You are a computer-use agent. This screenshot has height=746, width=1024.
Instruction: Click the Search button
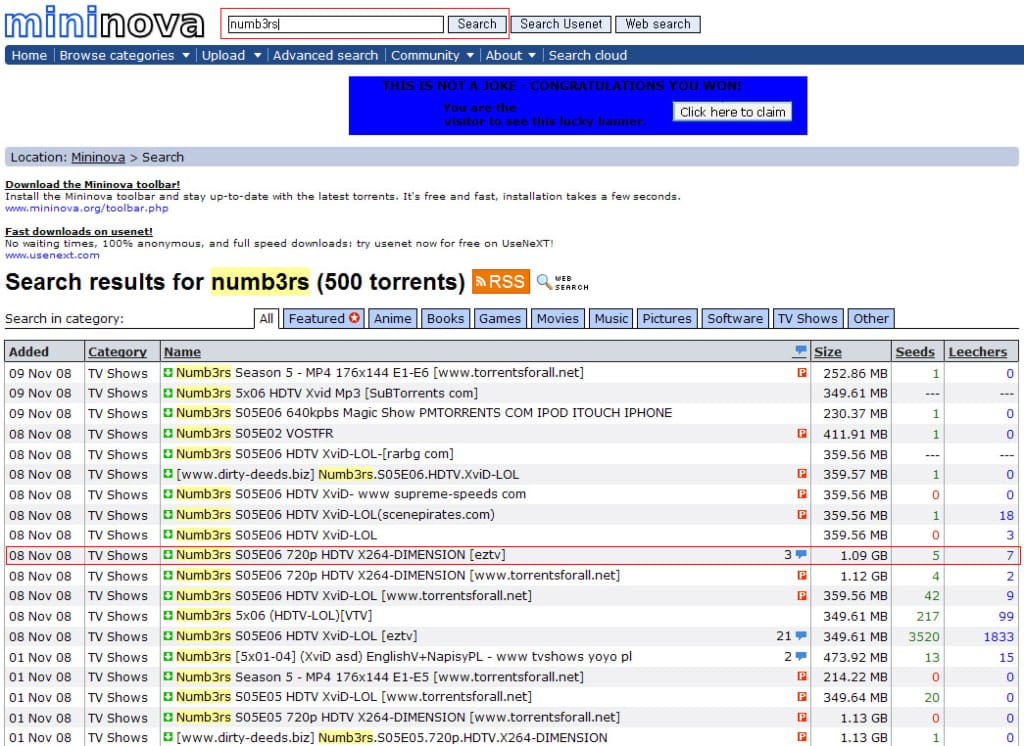tap(477, 24)
